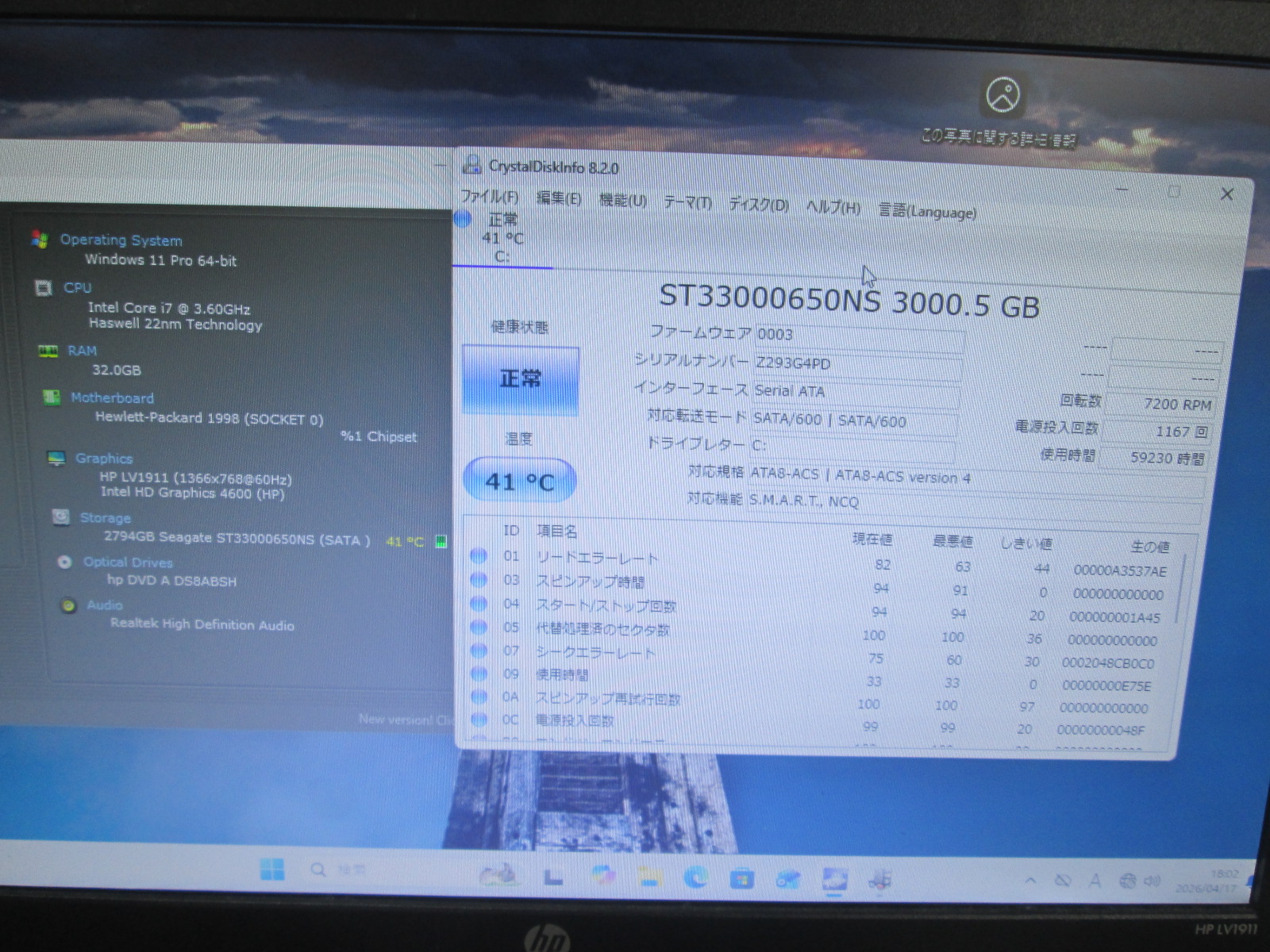Open File Explorer from the taskbar
The image size is (1270, 952).
click(649, 877)
